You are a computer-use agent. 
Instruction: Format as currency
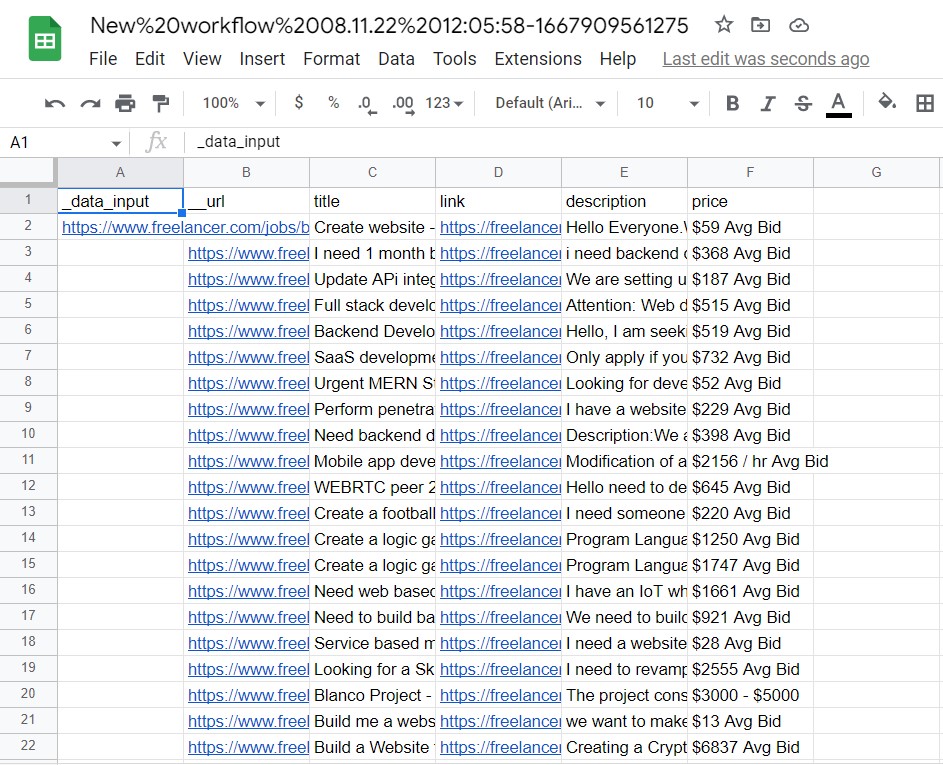click(x=299, y=103)
